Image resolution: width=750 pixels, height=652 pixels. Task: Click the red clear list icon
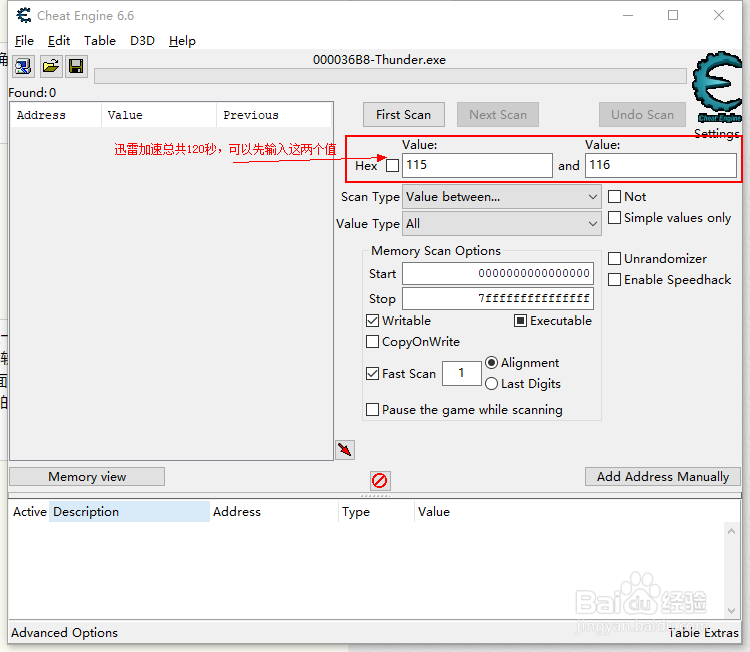pos(380,480)
